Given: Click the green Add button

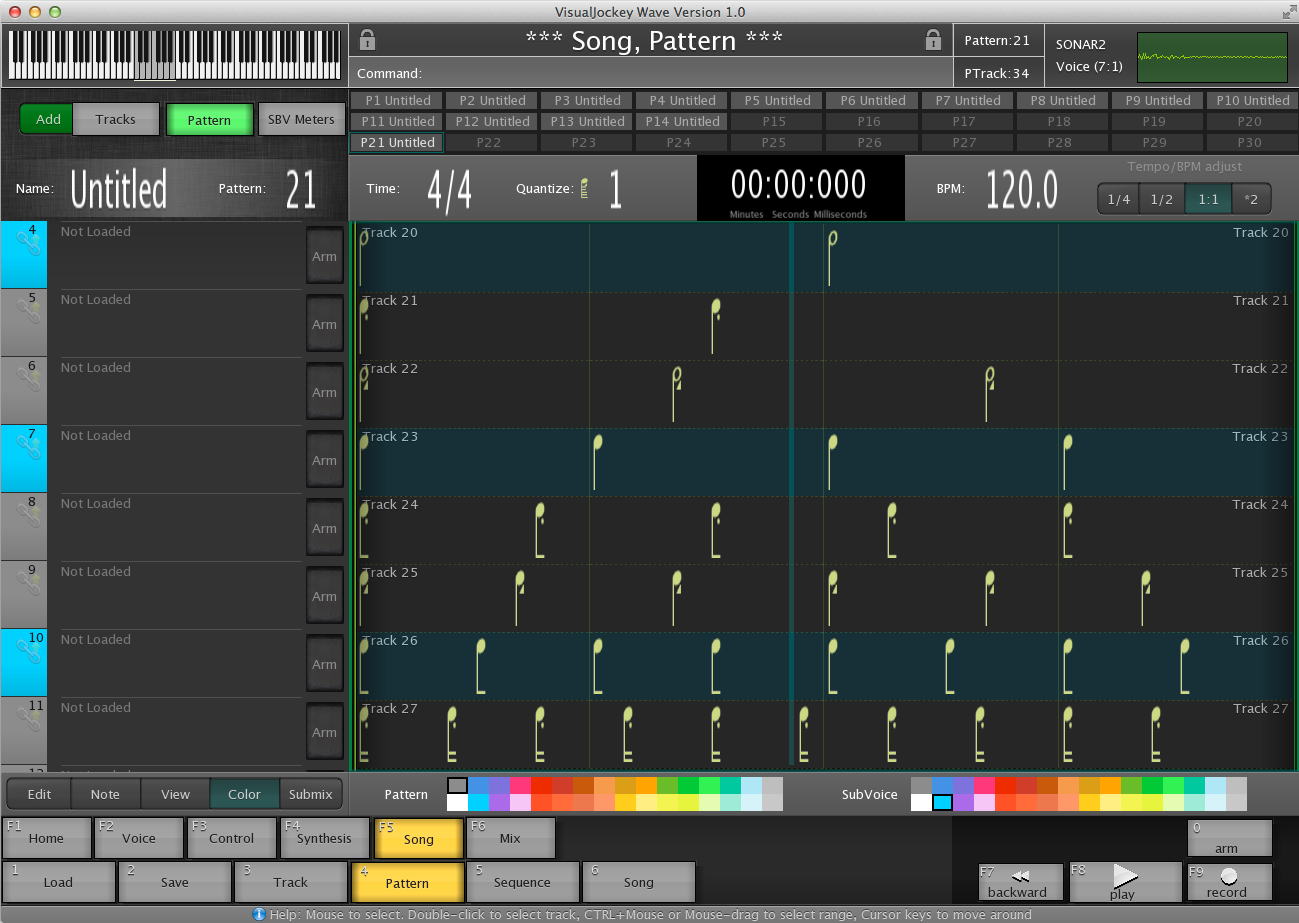Looking at the screenshot, I should (x=48, y=119).
